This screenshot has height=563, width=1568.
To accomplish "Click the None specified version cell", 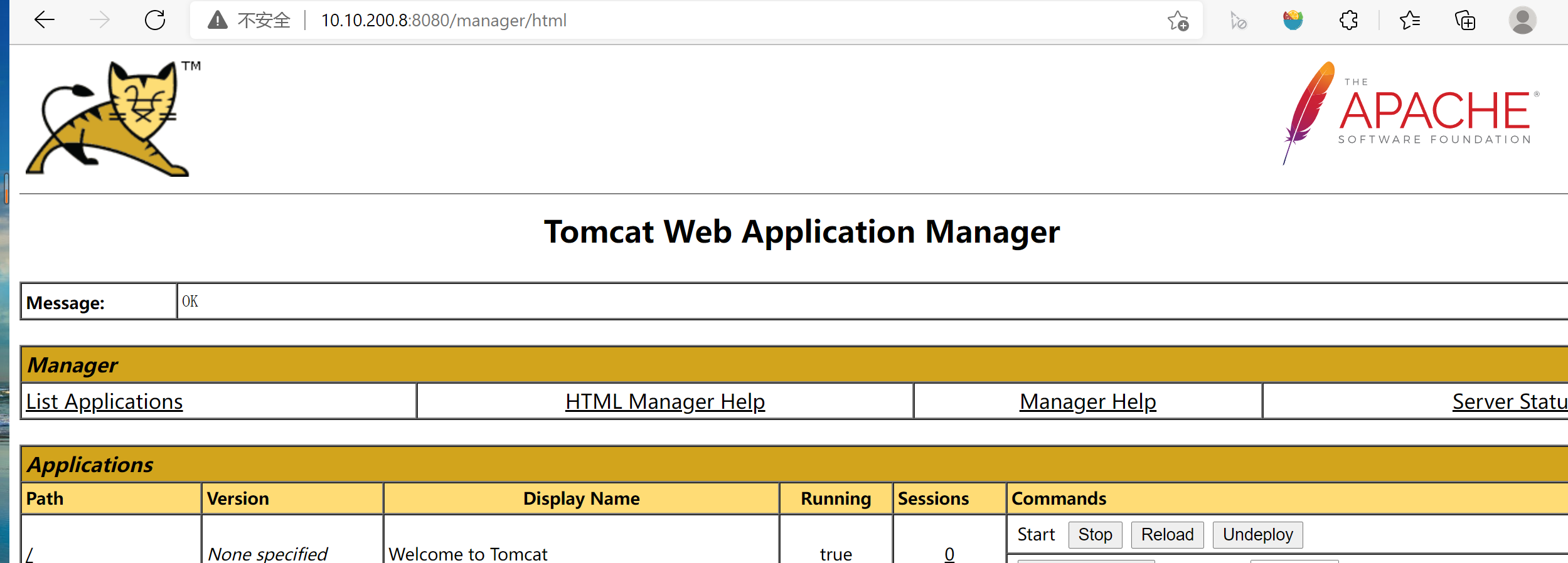I will point(268,554).
